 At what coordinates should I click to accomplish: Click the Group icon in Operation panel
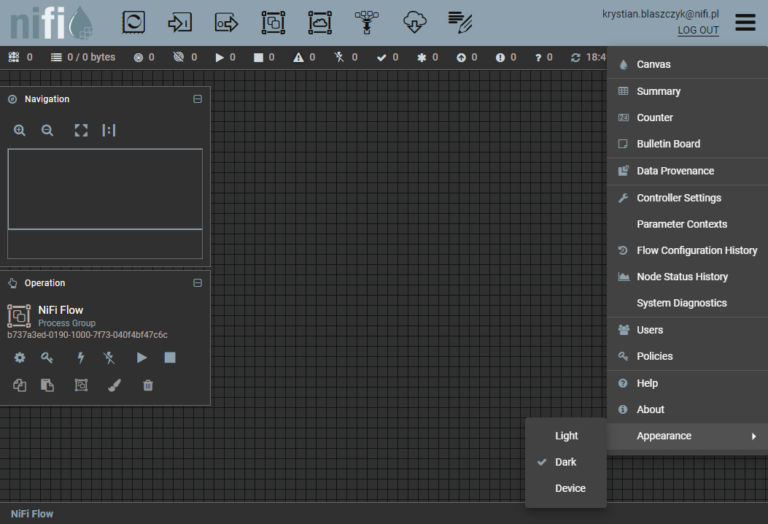81,385
